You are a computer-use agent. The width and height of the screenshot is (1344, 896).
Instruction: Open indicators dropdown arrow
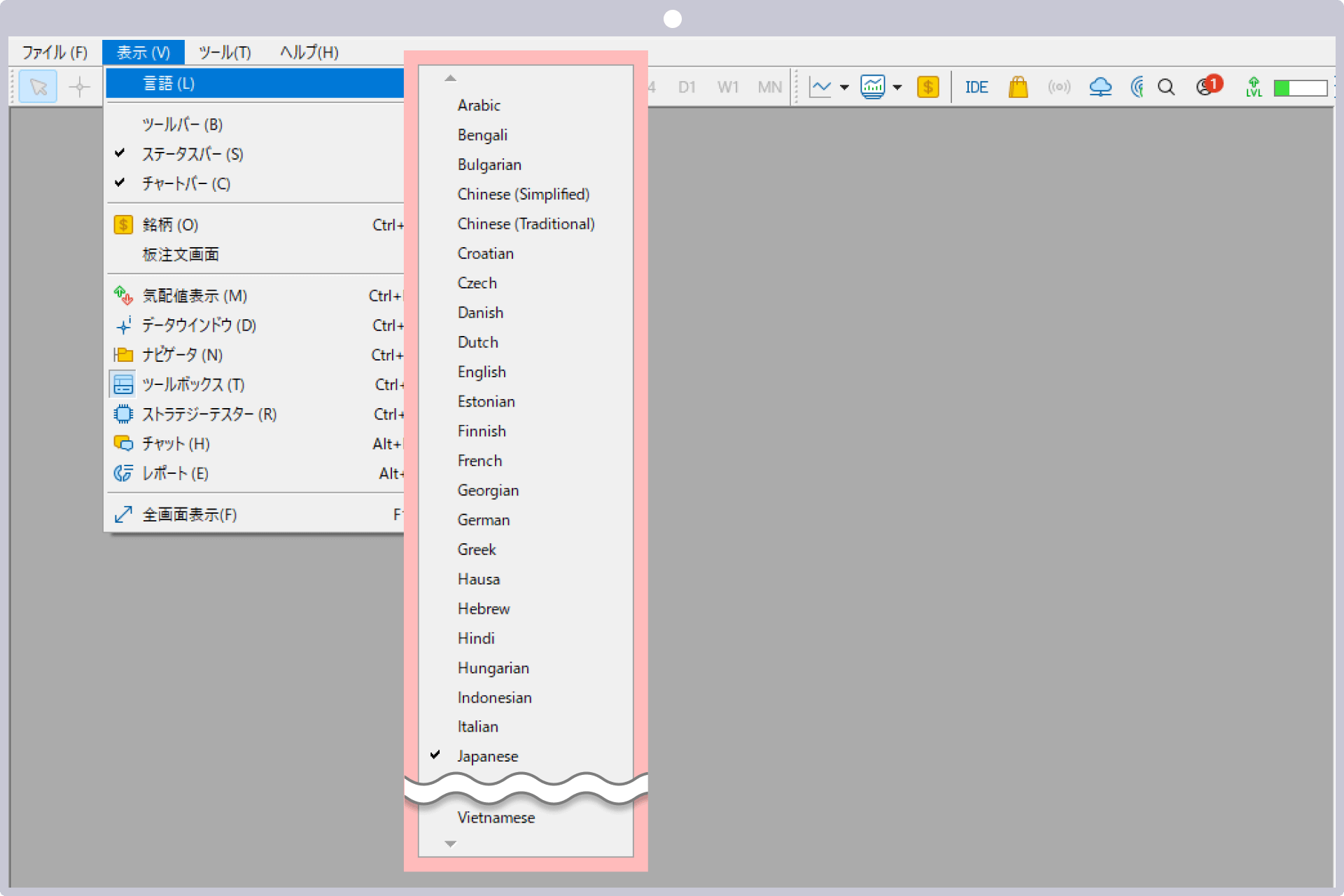[x=897, y=87]
